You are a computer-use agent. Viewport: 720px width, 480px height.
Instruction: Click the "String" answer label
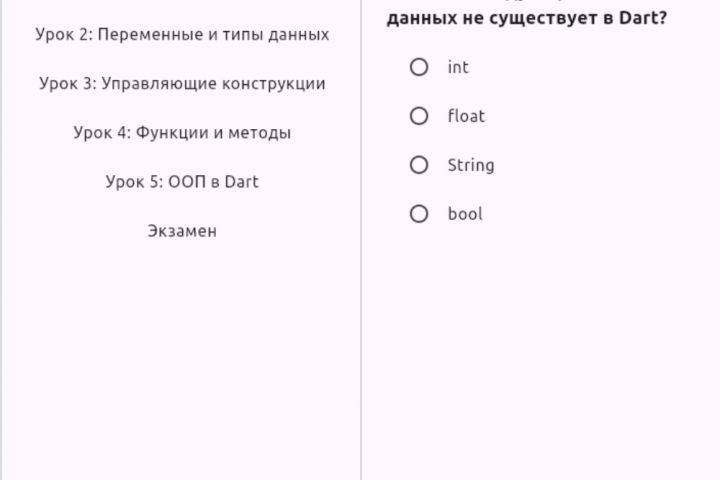(470, 165)
